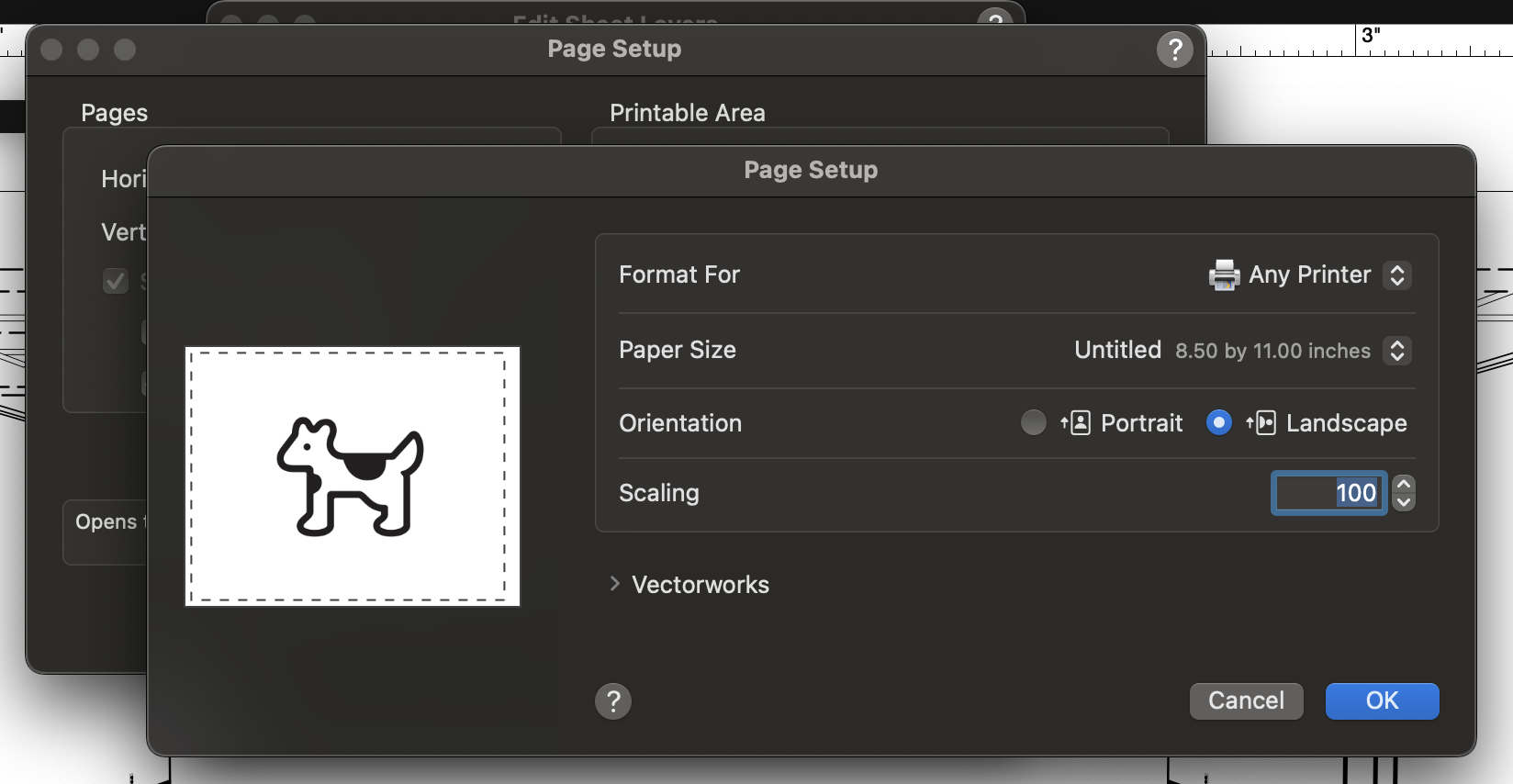Screen dimensions: 1513x784
Task: Toggle the checked checkbox in the Pages section
Action: (116, 280)
